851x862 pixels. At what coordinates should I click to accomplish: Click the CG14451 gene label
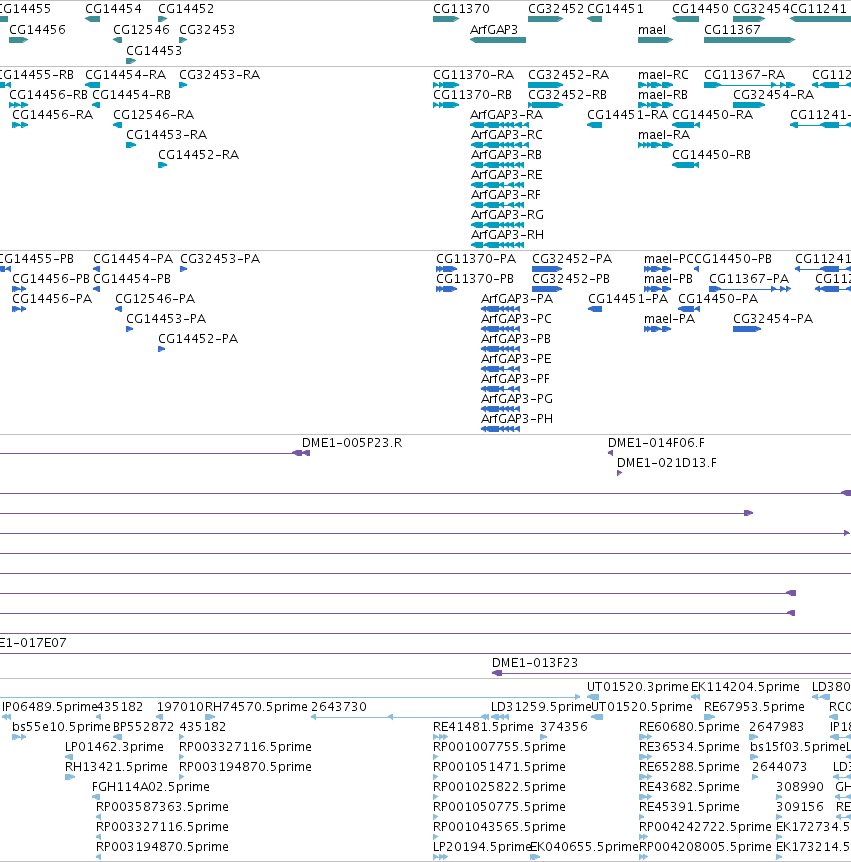click(x=615, y=9)
